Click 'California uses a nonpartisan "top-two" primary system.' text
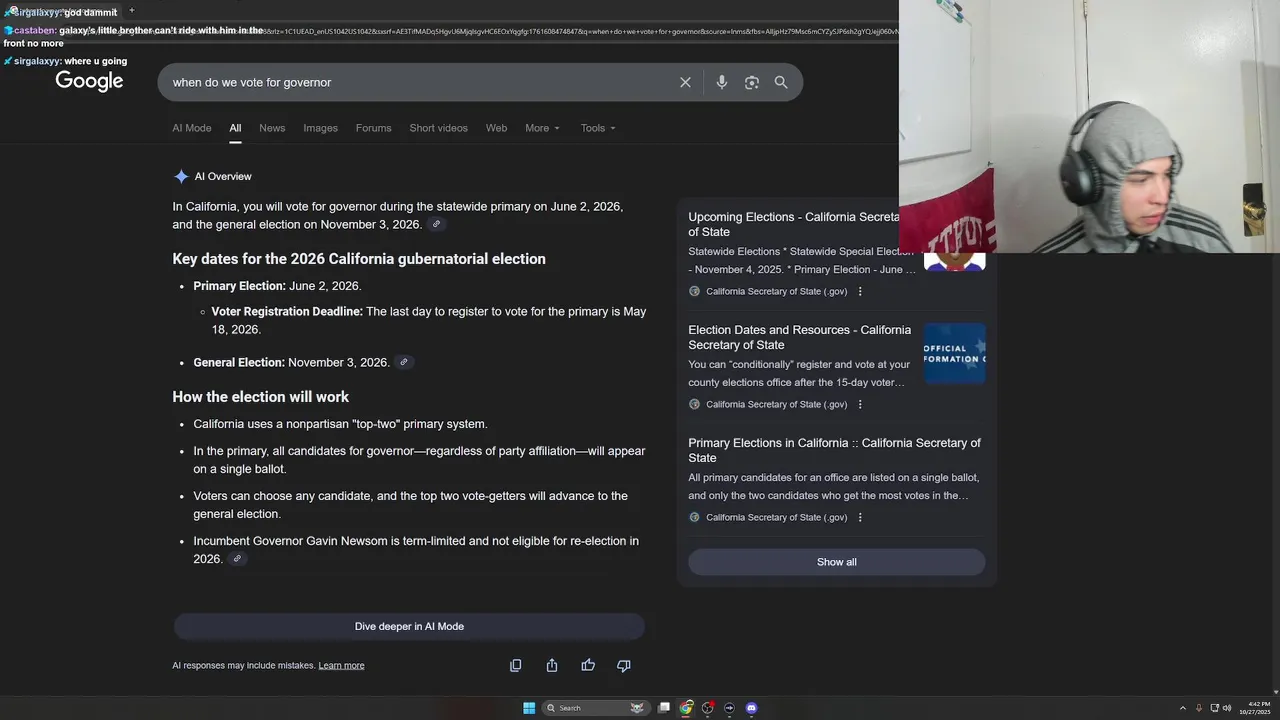Screen dimensions: 1280x720 tap(340, 424)
